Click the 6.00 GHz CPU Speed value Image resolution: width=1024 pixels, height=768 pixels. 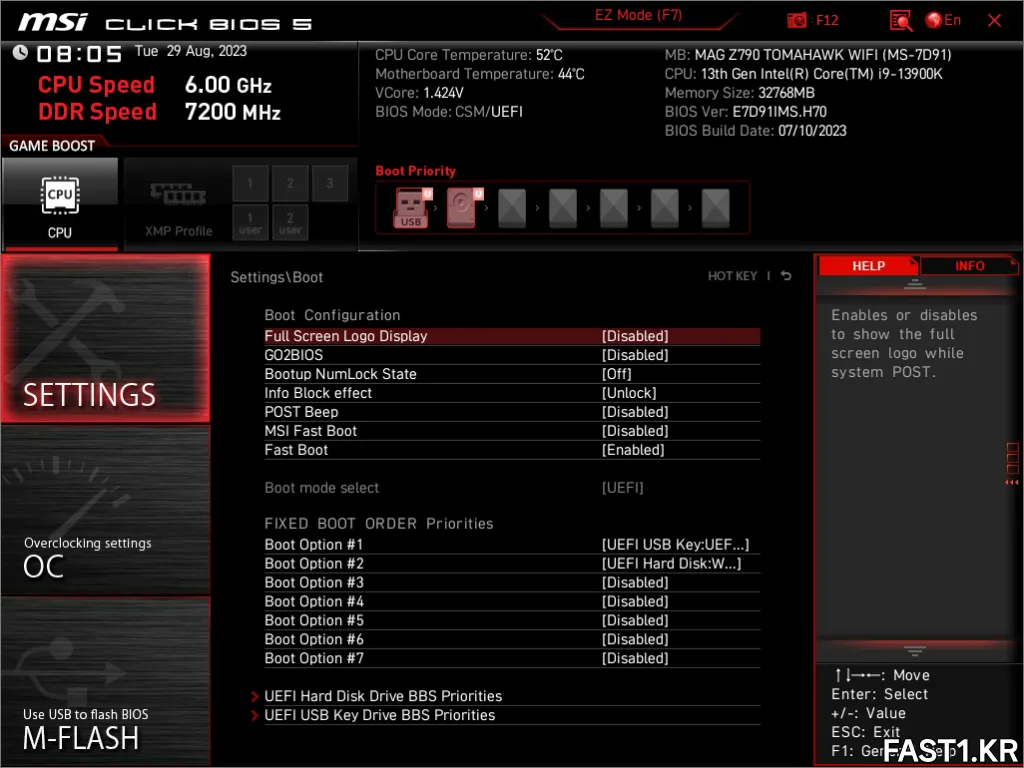(x=228, y=85)
